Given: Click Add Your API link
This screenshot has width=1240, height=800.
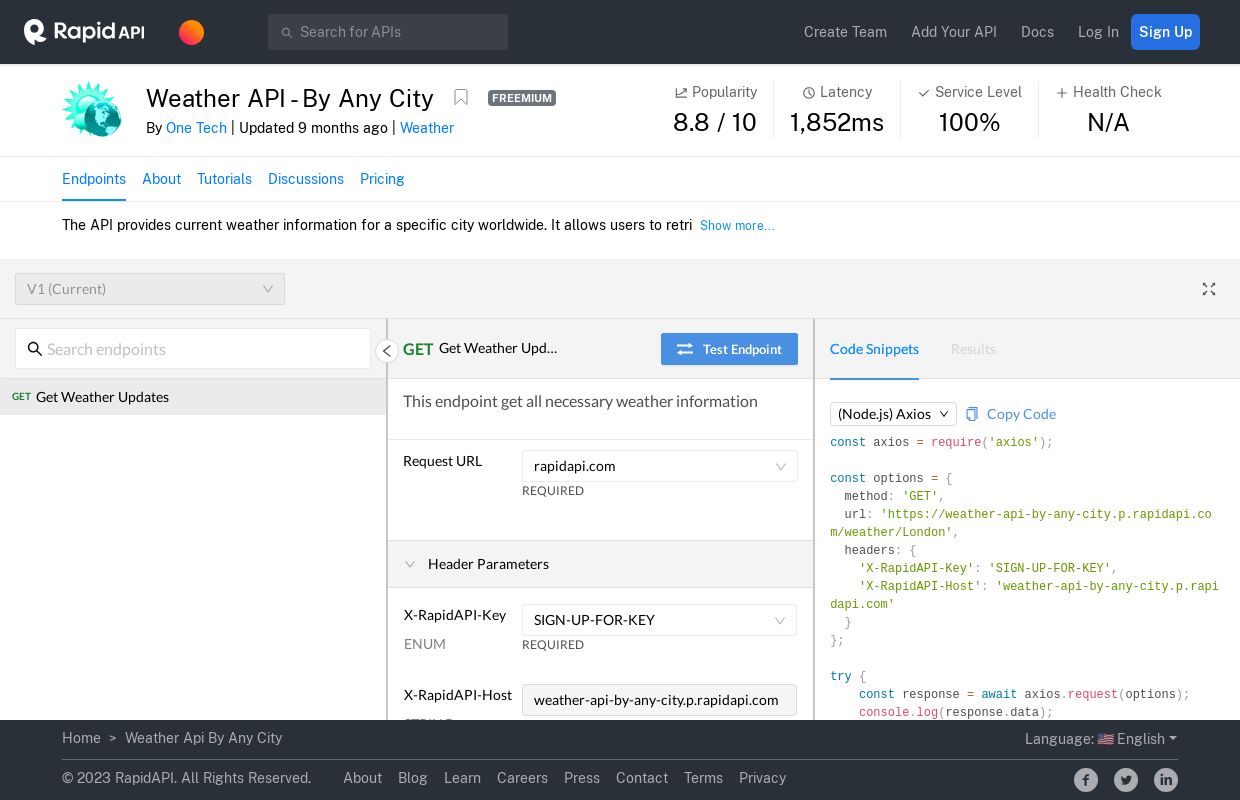Looking at the screenshot, I should (x=954, y=32).
